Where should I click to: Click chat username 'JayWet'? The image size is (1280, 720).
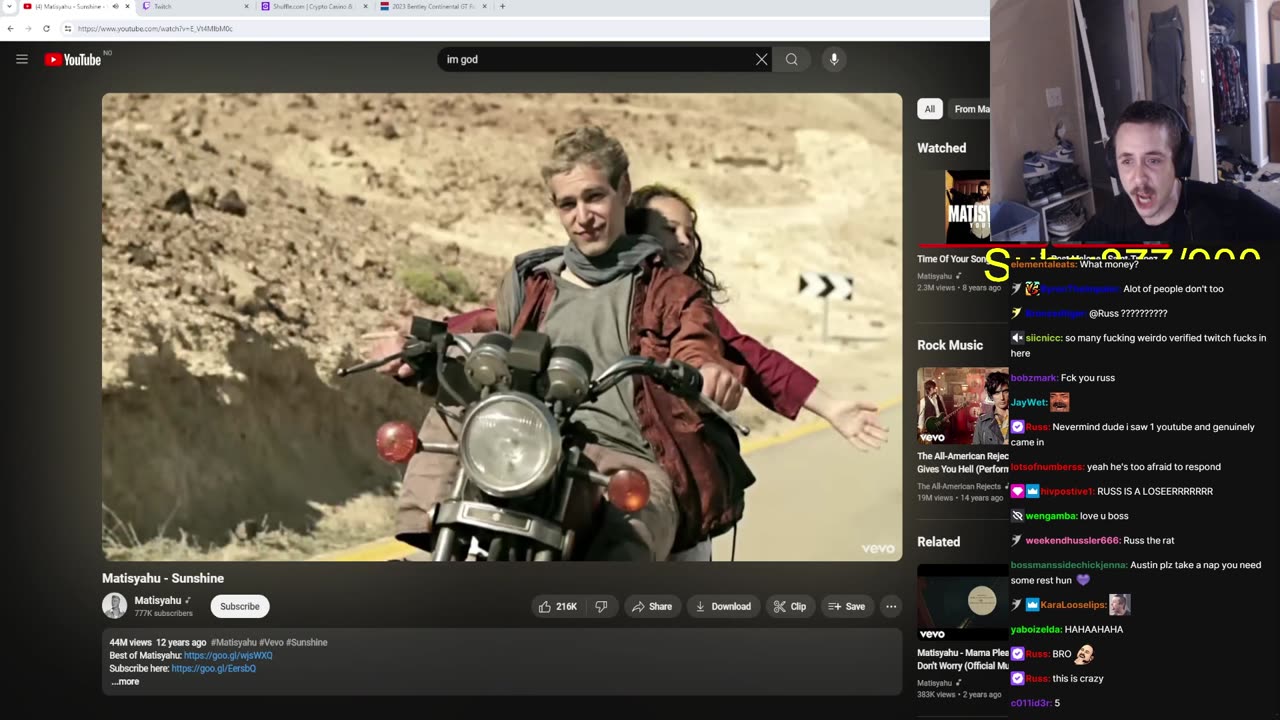1028,403
